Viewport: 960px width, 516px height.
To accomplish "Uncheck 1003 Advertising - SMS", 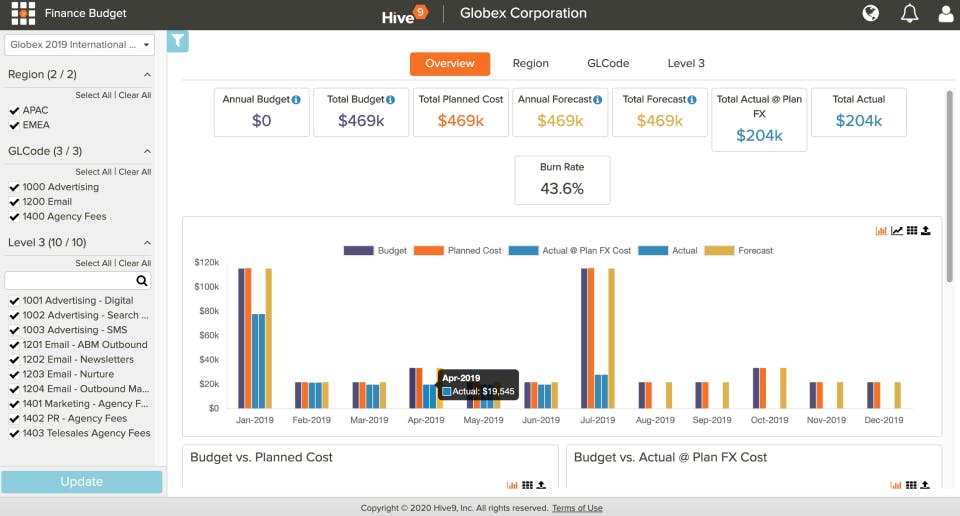I will pyautogui.click(x=14, y=330).
